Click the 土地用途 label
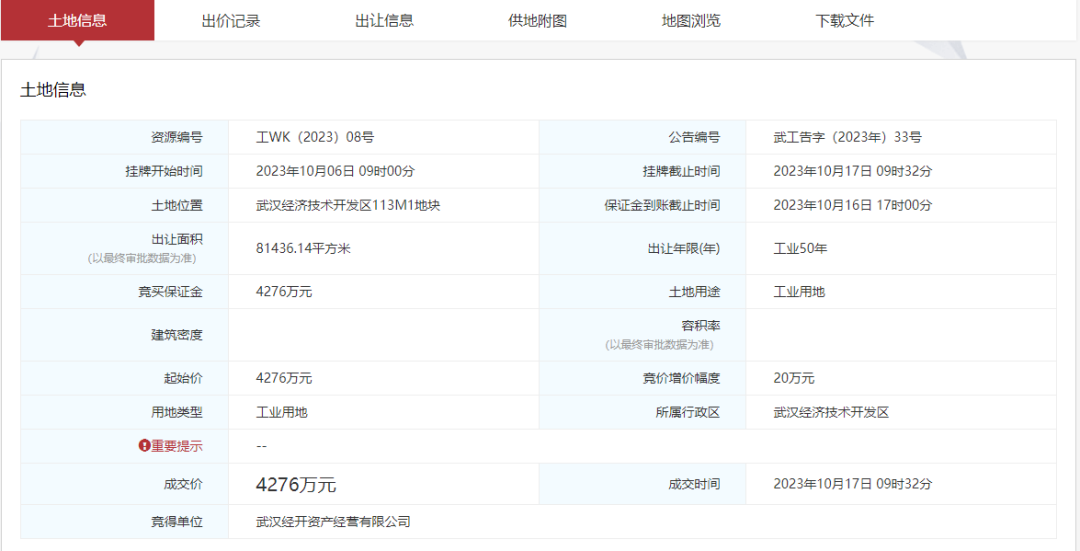Image resolution: width=1080 pixels, height=551 pixels. coord(694,292)
